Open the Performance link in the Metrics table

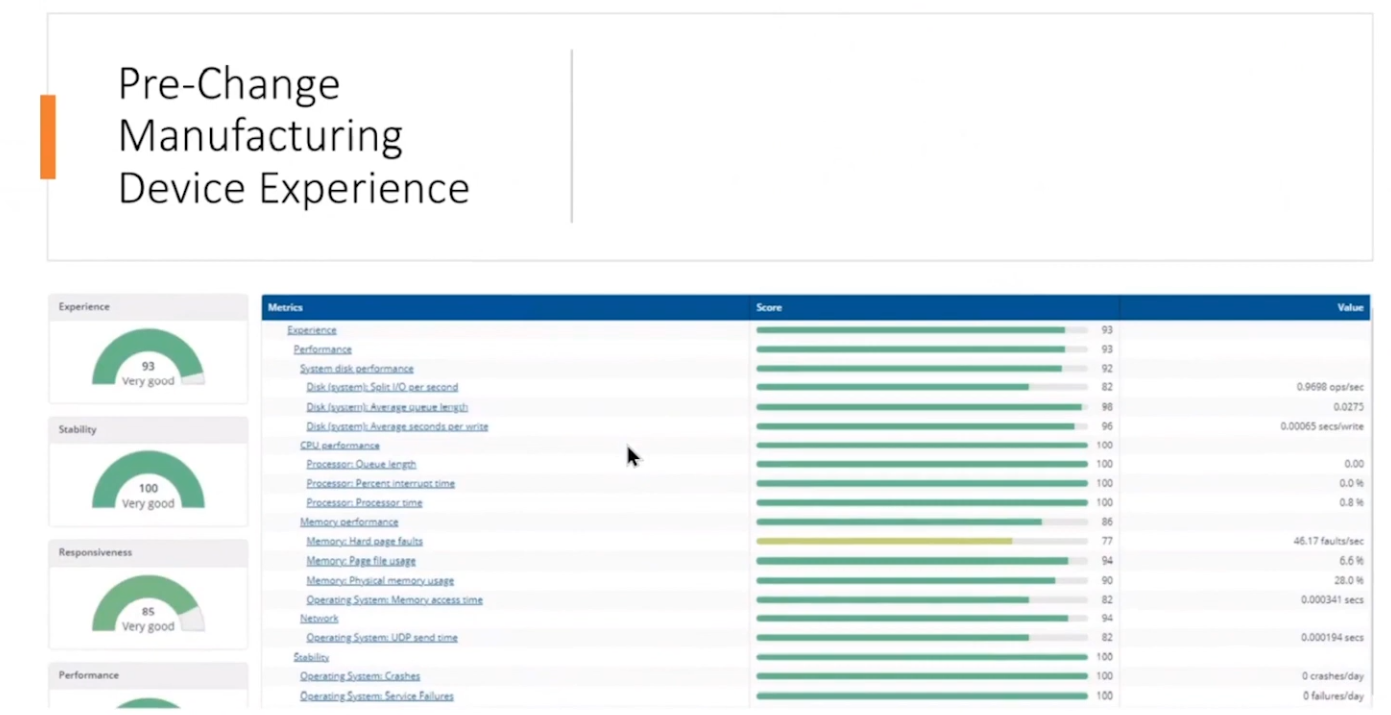[x=322, y=349]
